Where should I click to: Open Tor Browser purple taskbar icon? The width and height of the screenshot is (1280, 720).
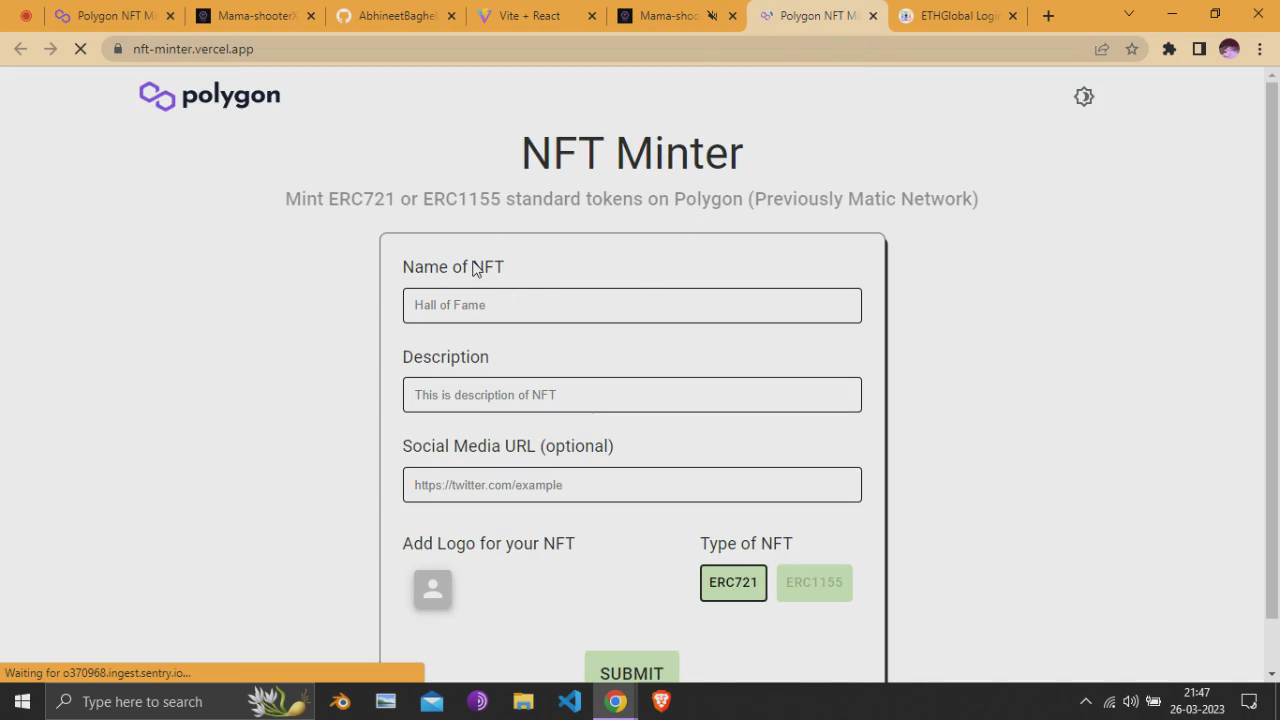(x=477, y=702)
